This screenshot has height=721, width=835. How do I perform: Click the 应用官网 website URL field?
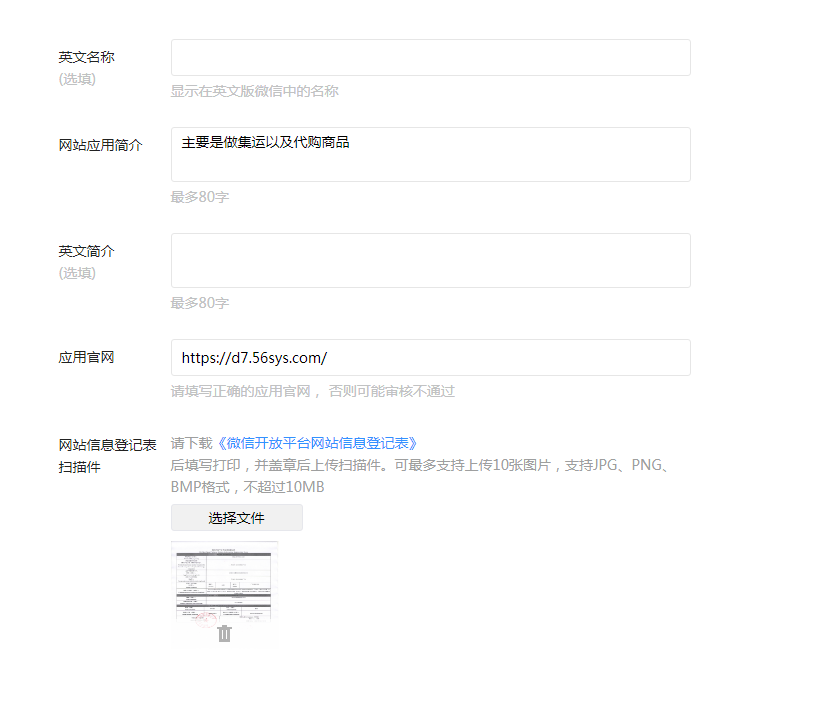[x=430, y=357]
